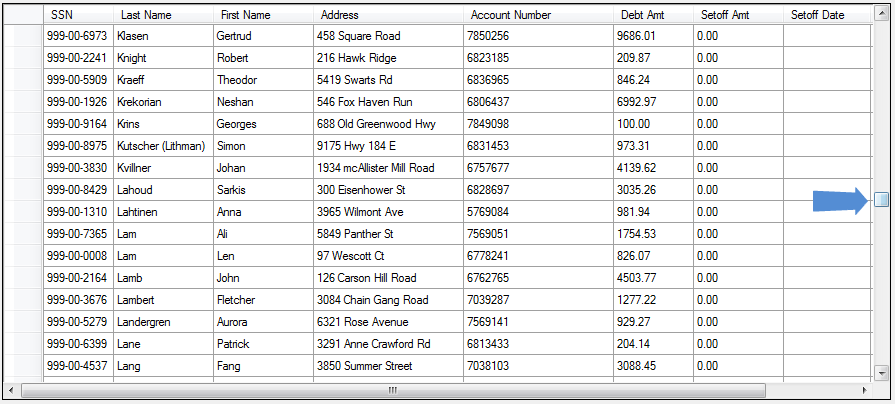The height and width of the screenshot is (404, 895).
Task: Click the horizontal scrollbar right arrow
Action: [866, 391]
